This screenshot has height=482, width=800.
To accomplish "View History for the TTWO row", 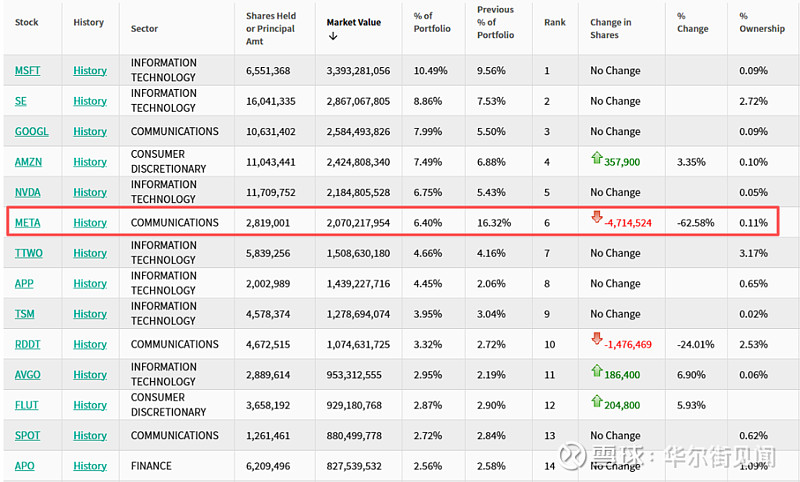I will click(90, 253).
